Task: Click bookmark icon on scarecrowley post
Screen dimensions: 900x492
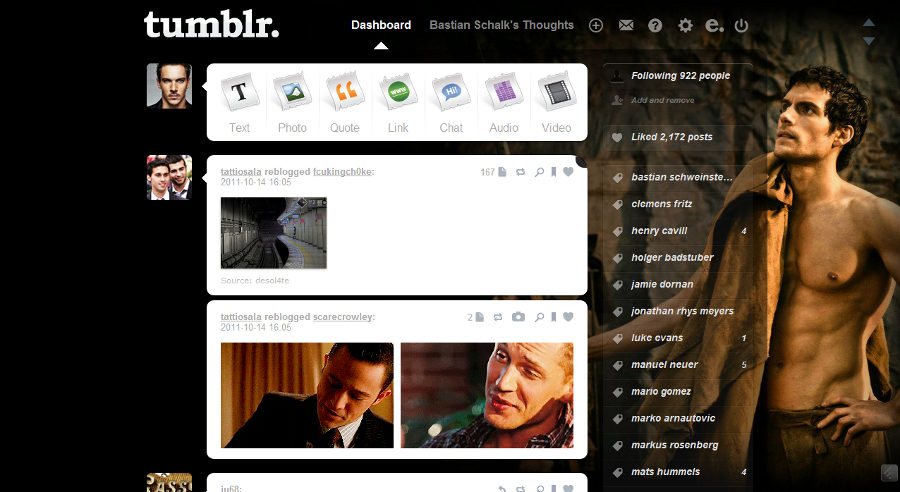Action: 553,317
